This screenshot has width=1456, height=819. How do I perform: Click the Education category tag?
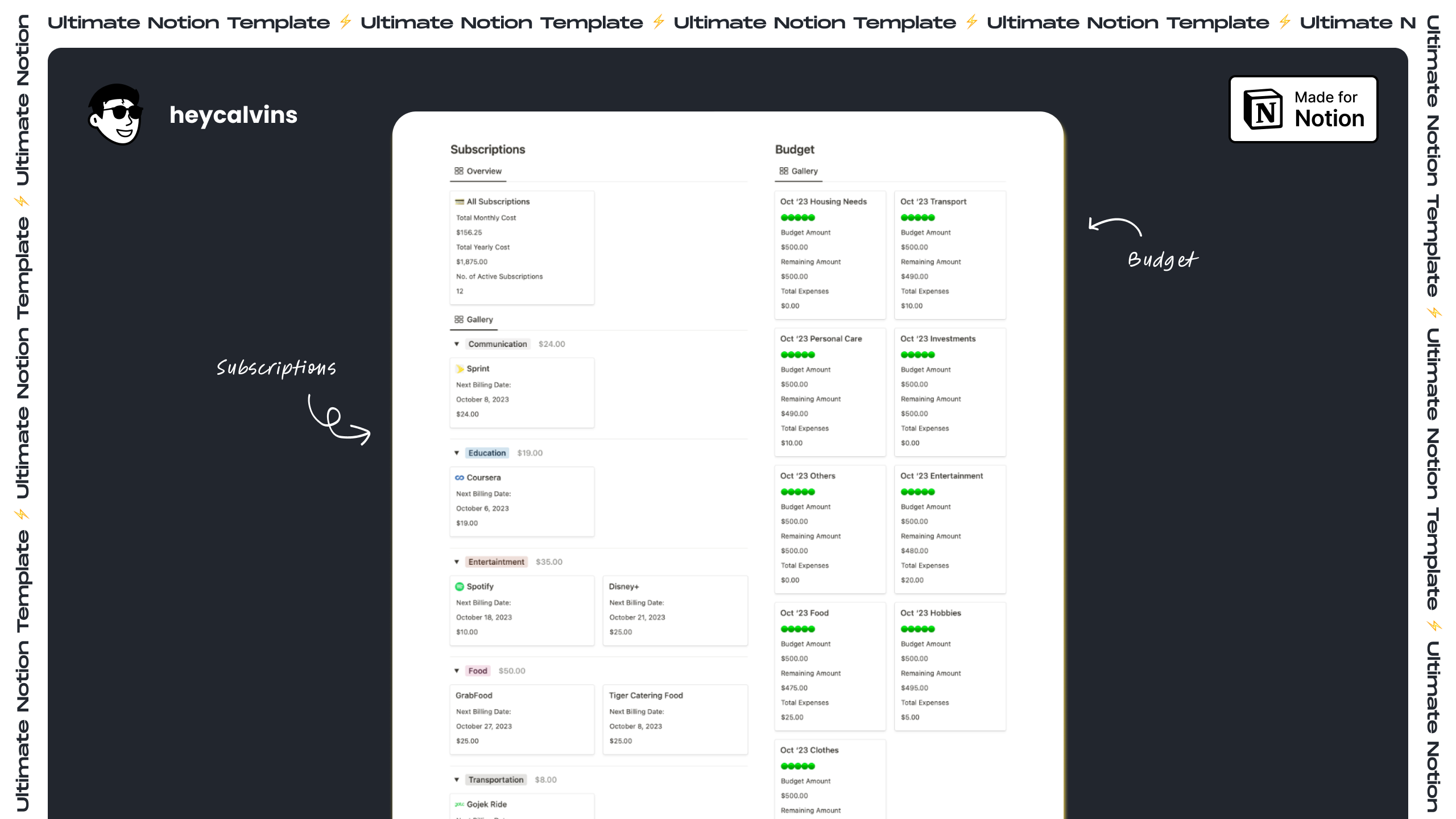tap(487, 453)
